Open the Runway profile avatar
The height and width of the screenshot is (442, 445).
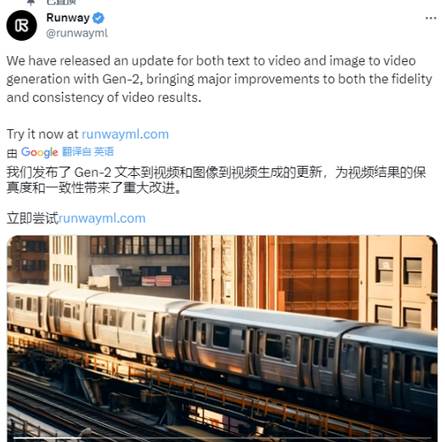pyautogui.click(x=22, y=26)
